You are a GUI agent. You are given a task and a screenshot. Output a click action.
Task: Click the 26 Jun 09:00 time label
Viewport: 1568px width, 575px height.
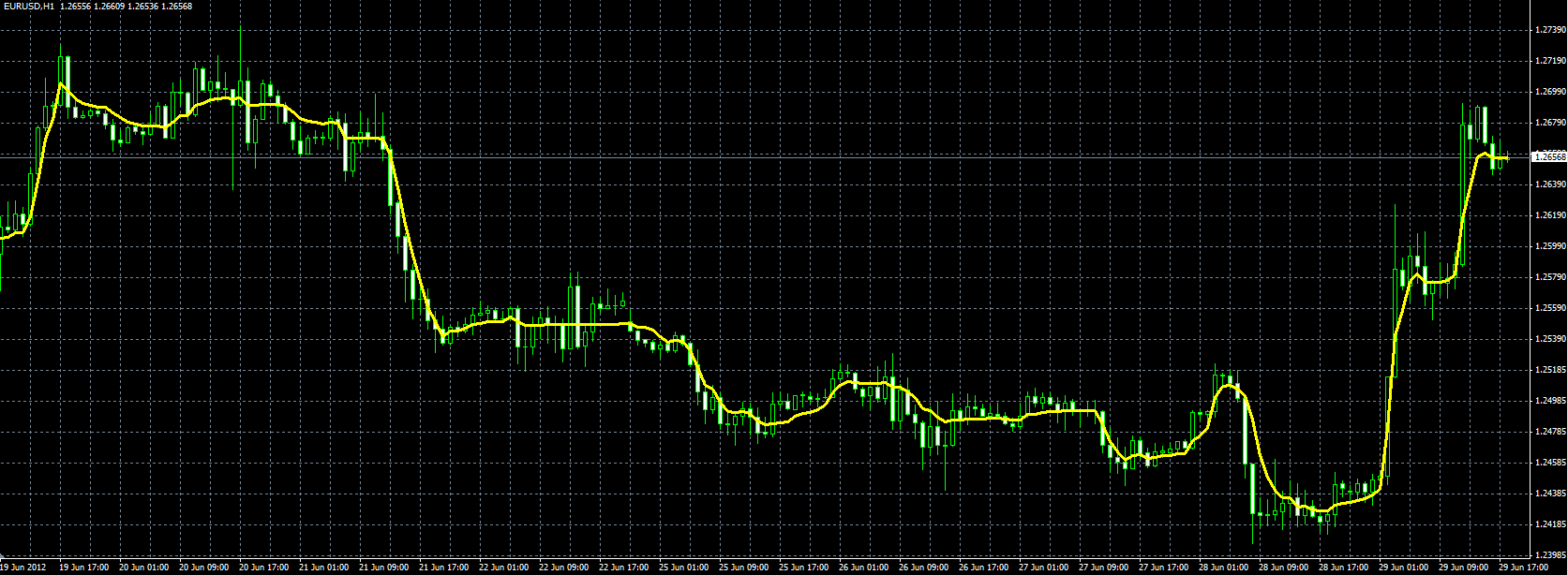923,568
